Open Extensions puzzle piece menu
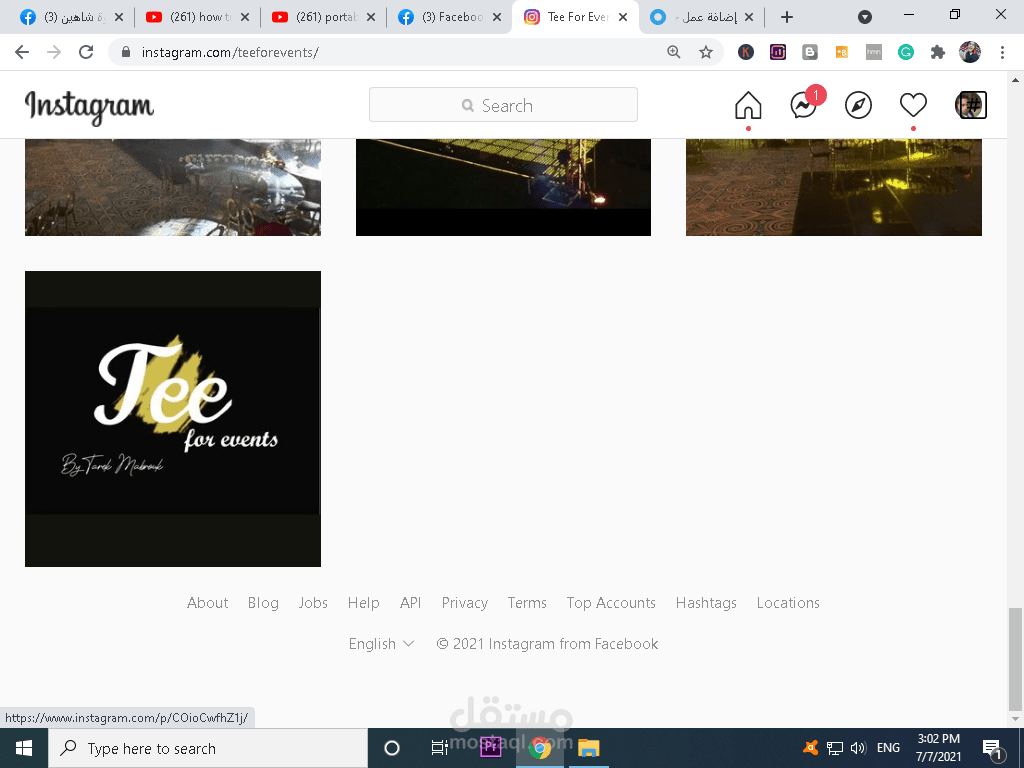 (x=938, y=52)
